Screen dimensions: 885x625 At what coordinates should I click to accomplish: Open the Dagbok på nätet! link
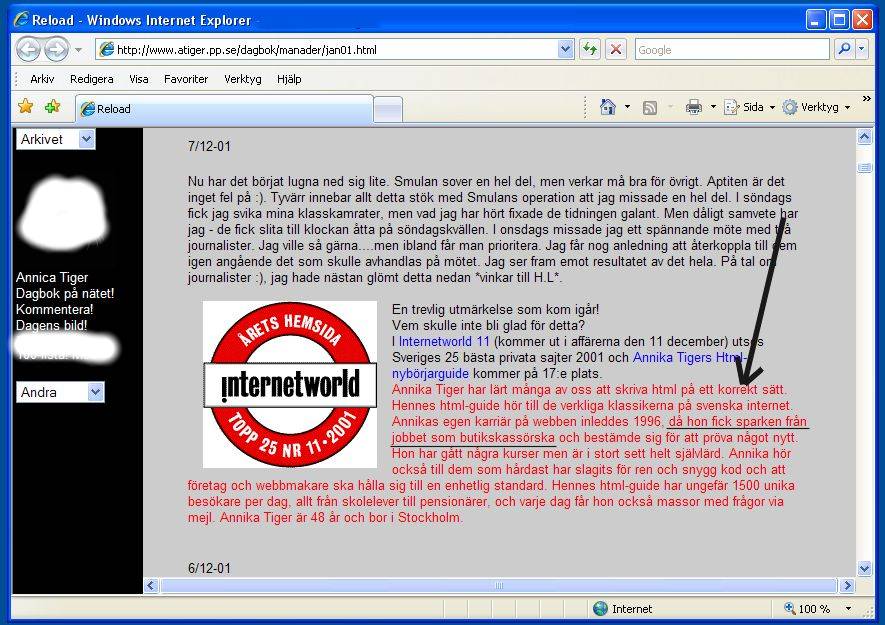coord(65,293)
